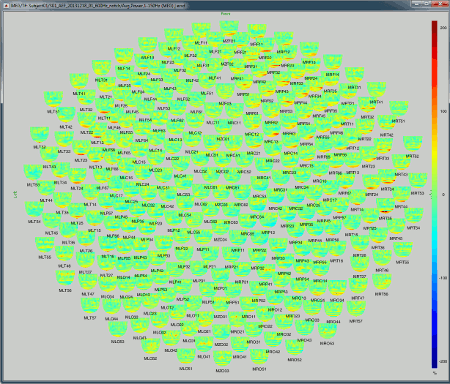Select the MRO51 sensor thumbnail
Screen dimensions: 450x384
[x=259, y=357]
